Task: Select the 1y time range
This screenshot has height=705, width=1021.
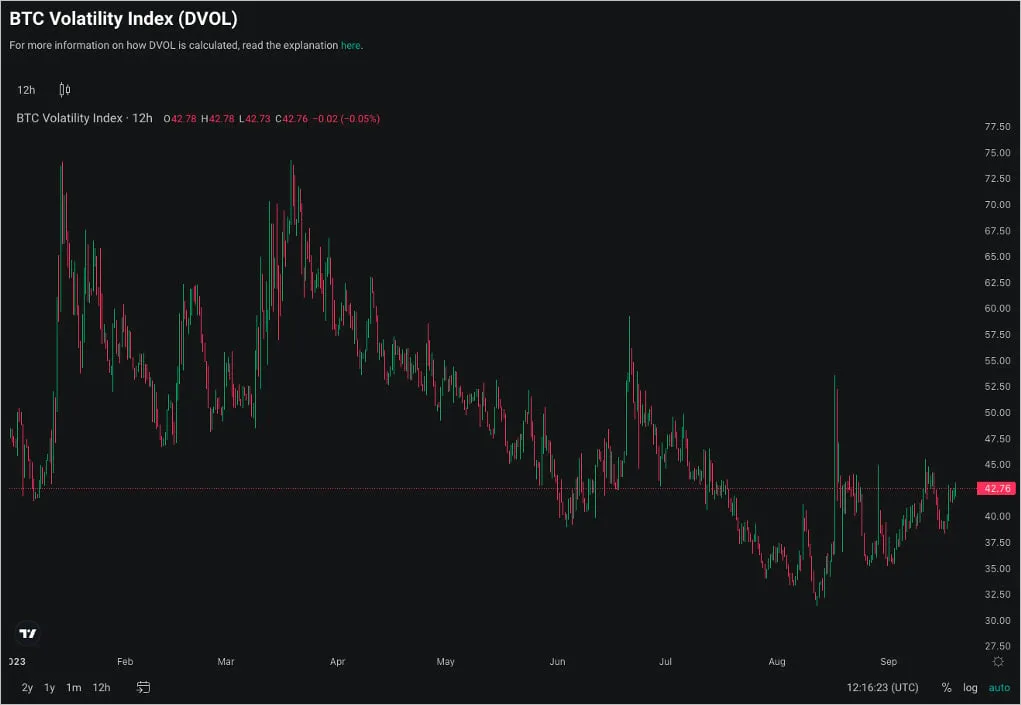Action: click(49, 687)
